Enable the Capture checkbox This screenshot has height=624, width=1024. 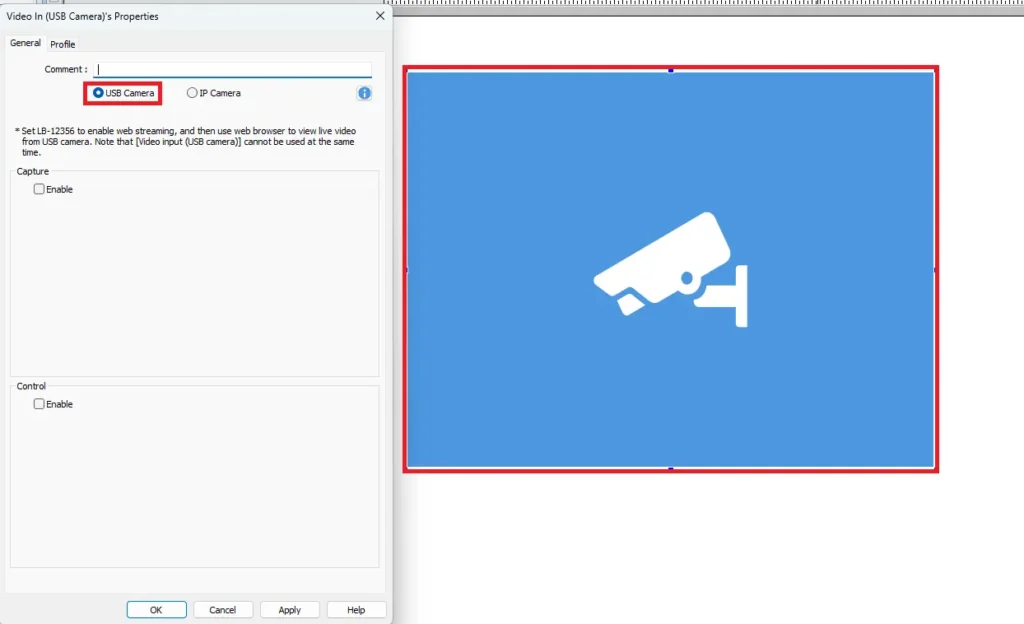38,188
